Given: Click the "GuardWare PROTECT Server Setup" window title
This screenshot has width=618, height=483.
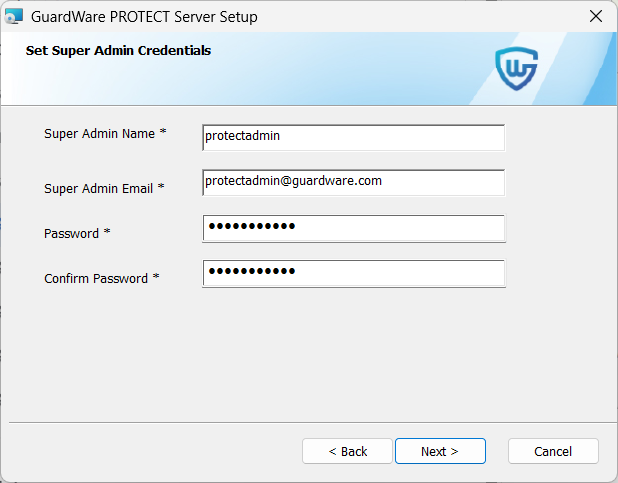Looking at the screenshot, I should coord(144,16).
